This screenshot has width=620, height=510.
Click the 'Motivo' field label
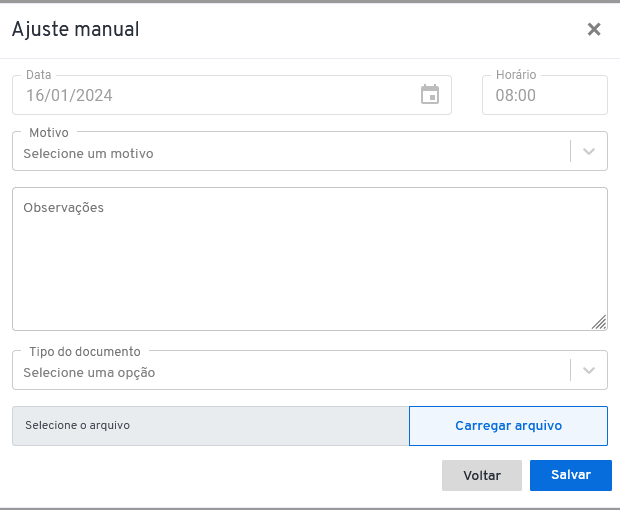tap(49, 132)
